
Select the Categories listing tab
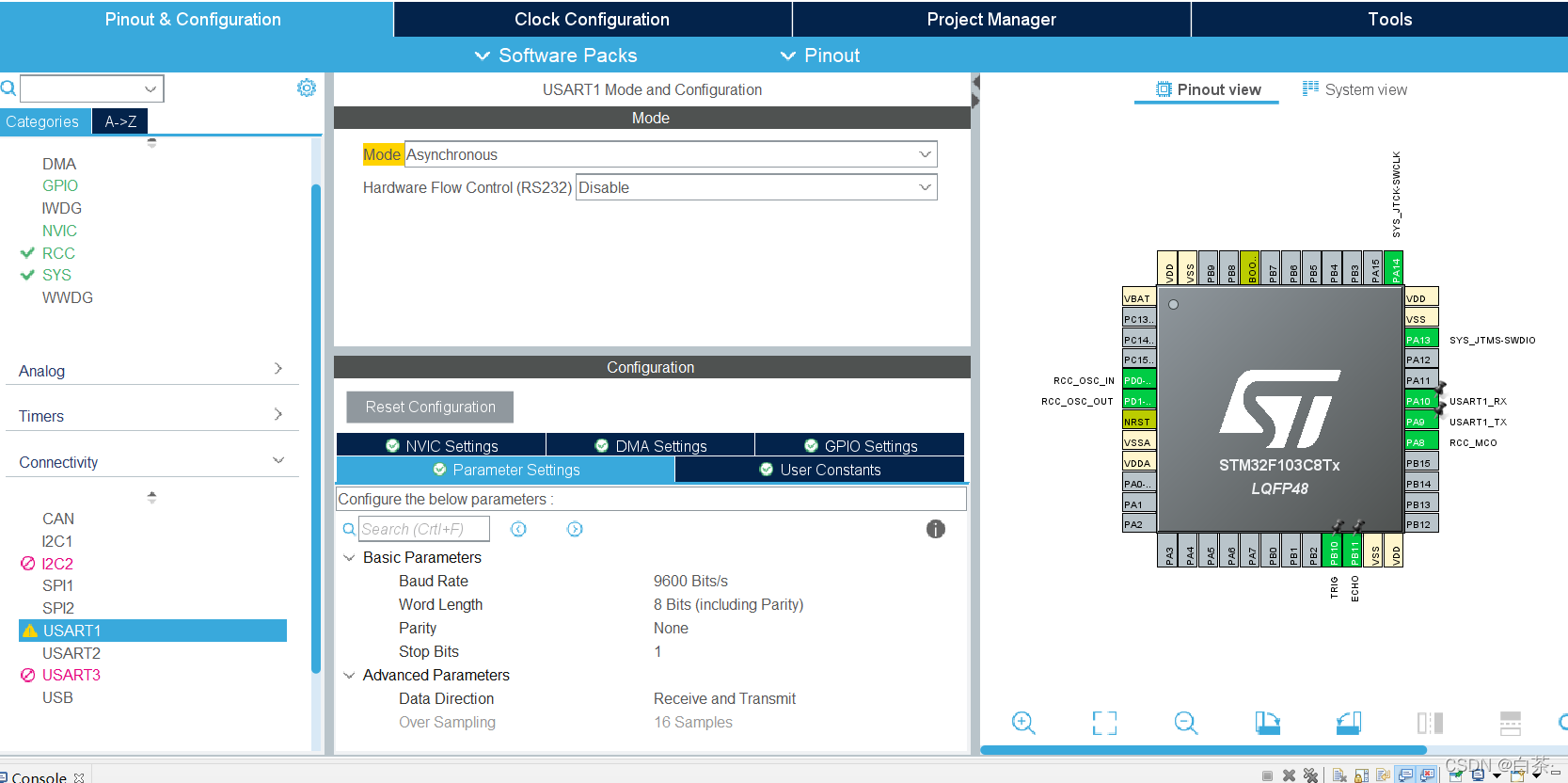(x=45, y=121)
